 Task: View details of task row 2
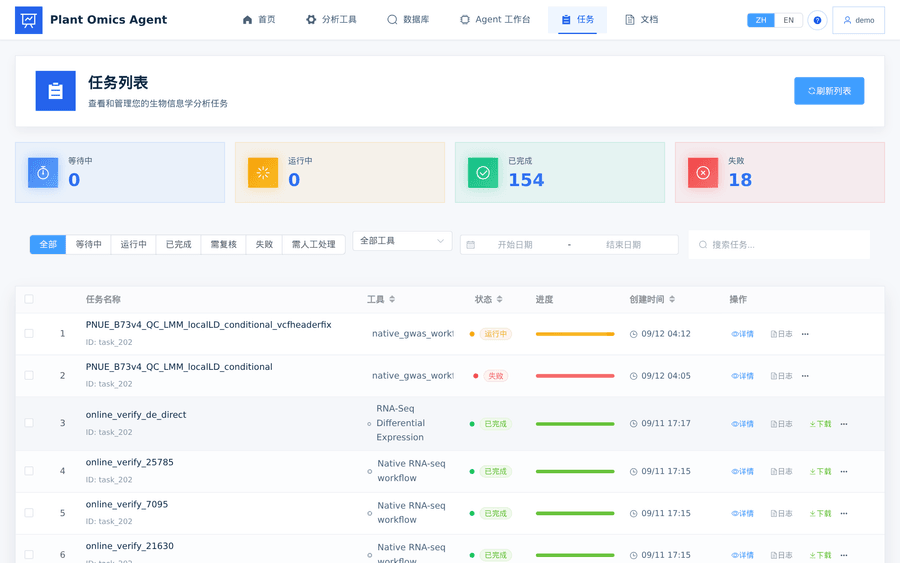pyautogui.click(x=742, y=376)
